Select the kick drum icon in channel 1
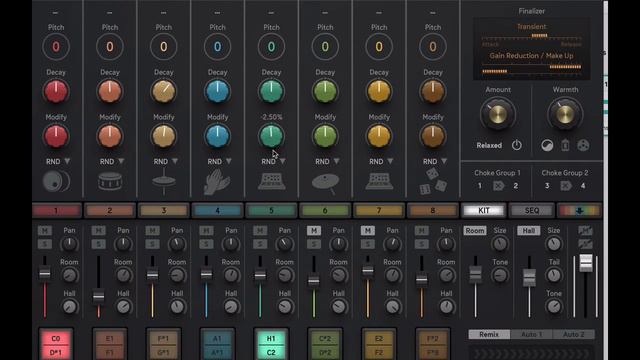This screenshot has height=360, width=640. (x=56, y=181)
